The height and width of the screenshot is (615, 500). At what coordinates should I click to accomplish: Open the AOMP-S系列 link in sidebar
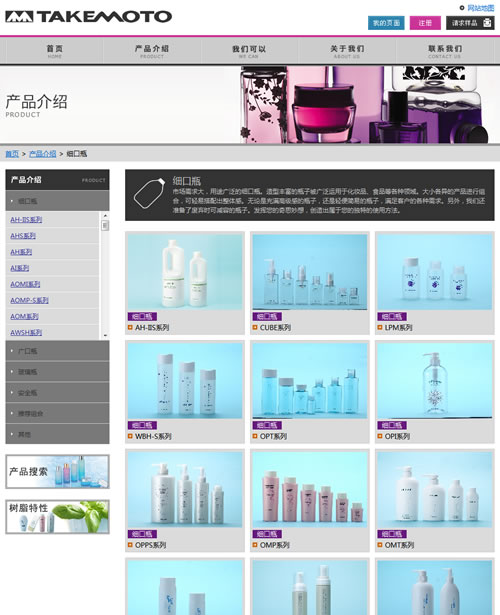point(29,300)
